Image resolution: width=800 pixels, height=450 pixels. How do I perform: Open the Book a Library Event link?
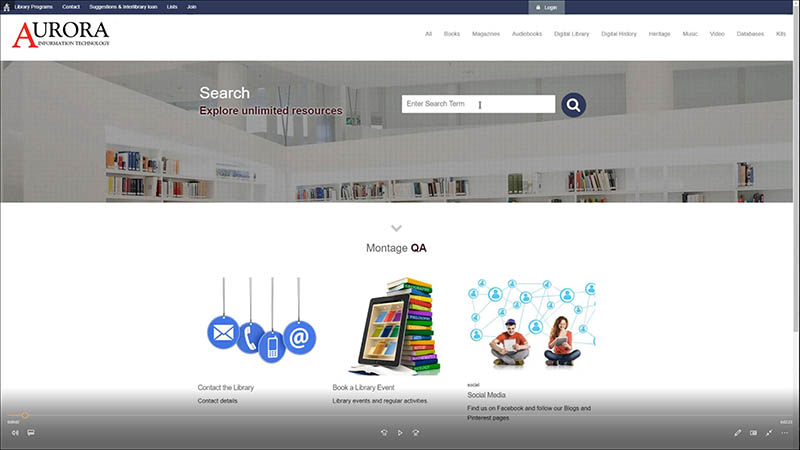tap(363, 388)
